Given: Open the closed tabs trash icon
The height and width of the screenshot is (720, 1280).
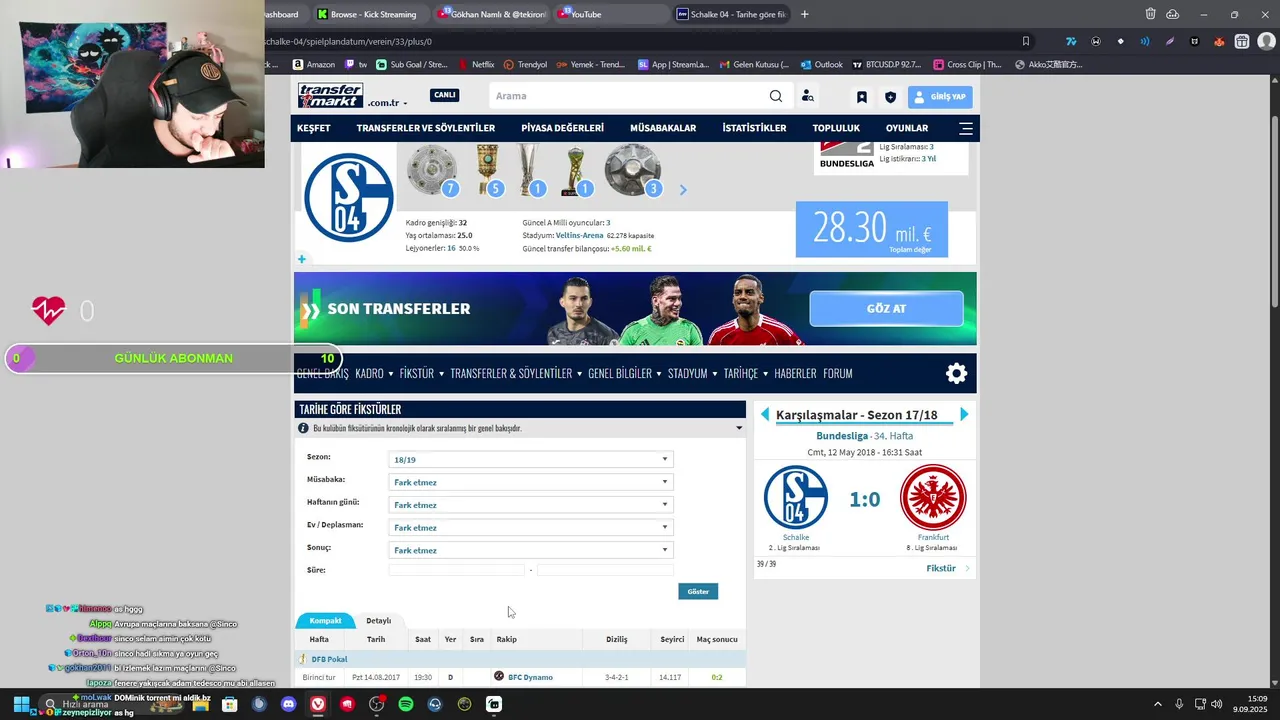Looking at the screenshot, I should pos(1150,14).
